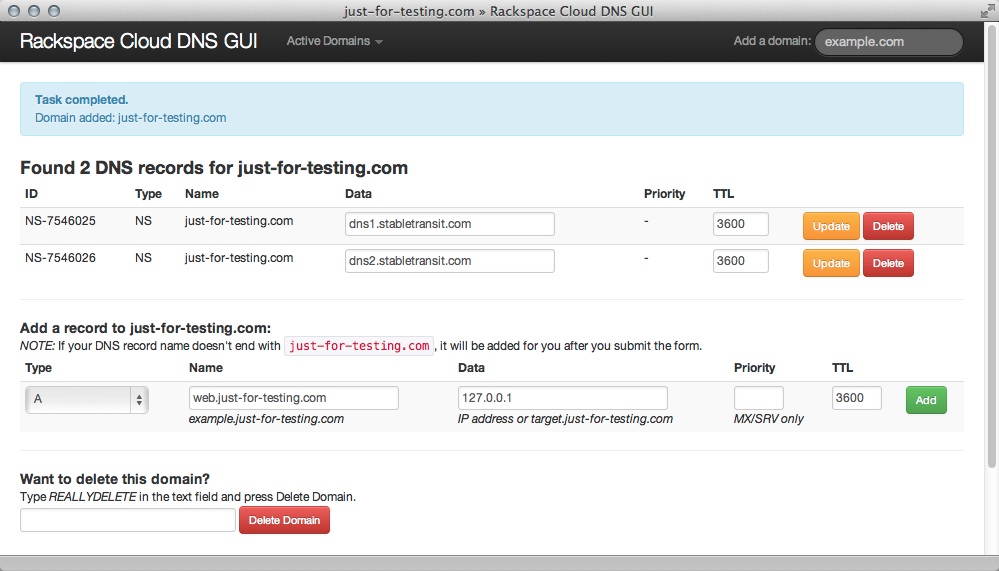The height and width of the screenshot is (571, 999).
Task: Update the NS-7546025 record
Action: coord(831,226)
